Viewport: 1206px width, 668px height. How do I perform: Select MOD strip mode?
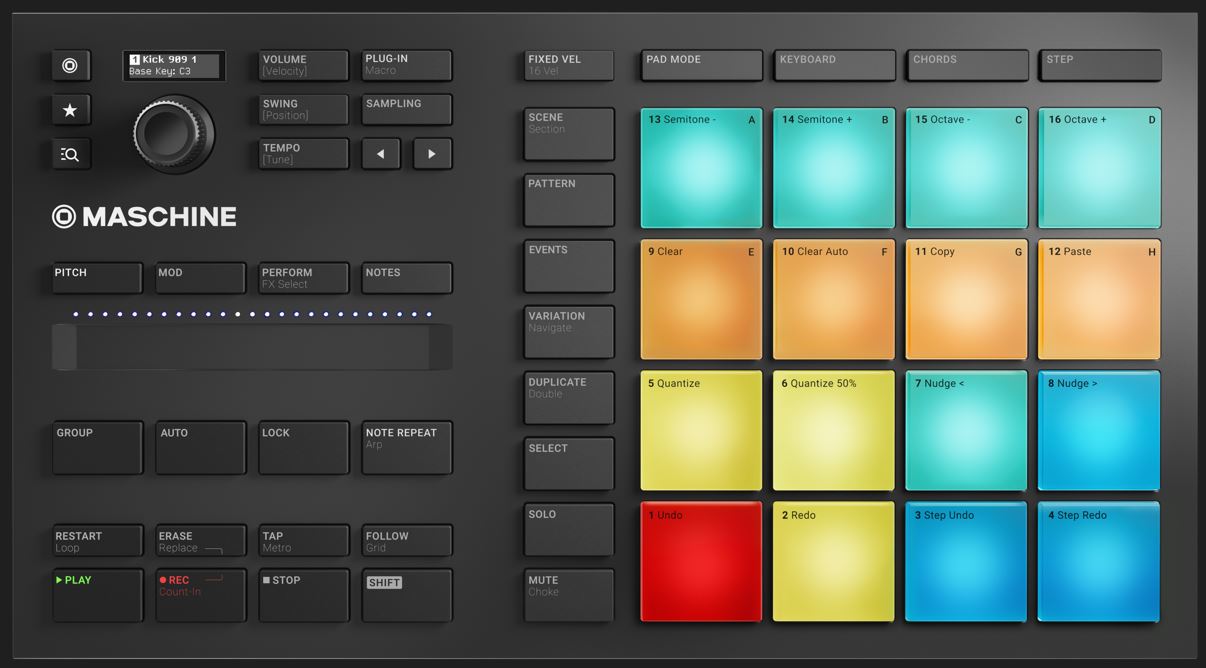(x=200, y=278)
